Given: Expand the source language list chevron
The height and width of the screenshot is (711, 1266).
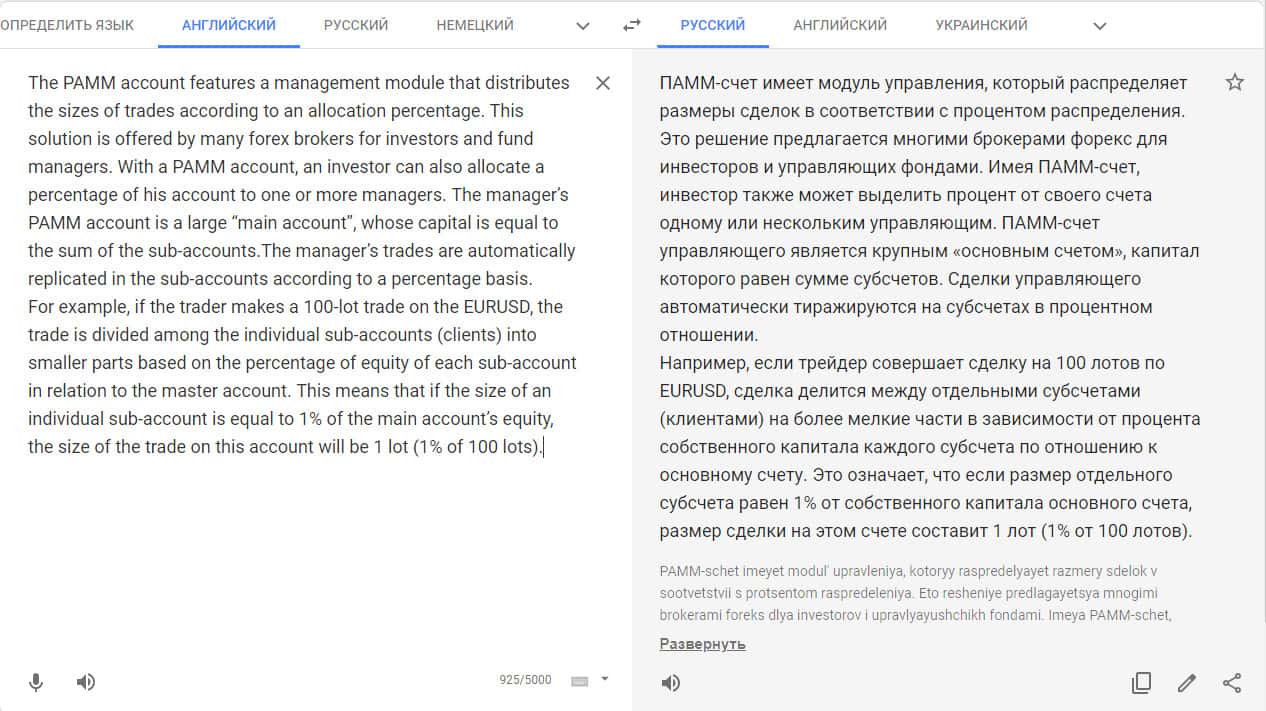Looking at the screenshot, I should pyautogui.click(x=584, y=26).
